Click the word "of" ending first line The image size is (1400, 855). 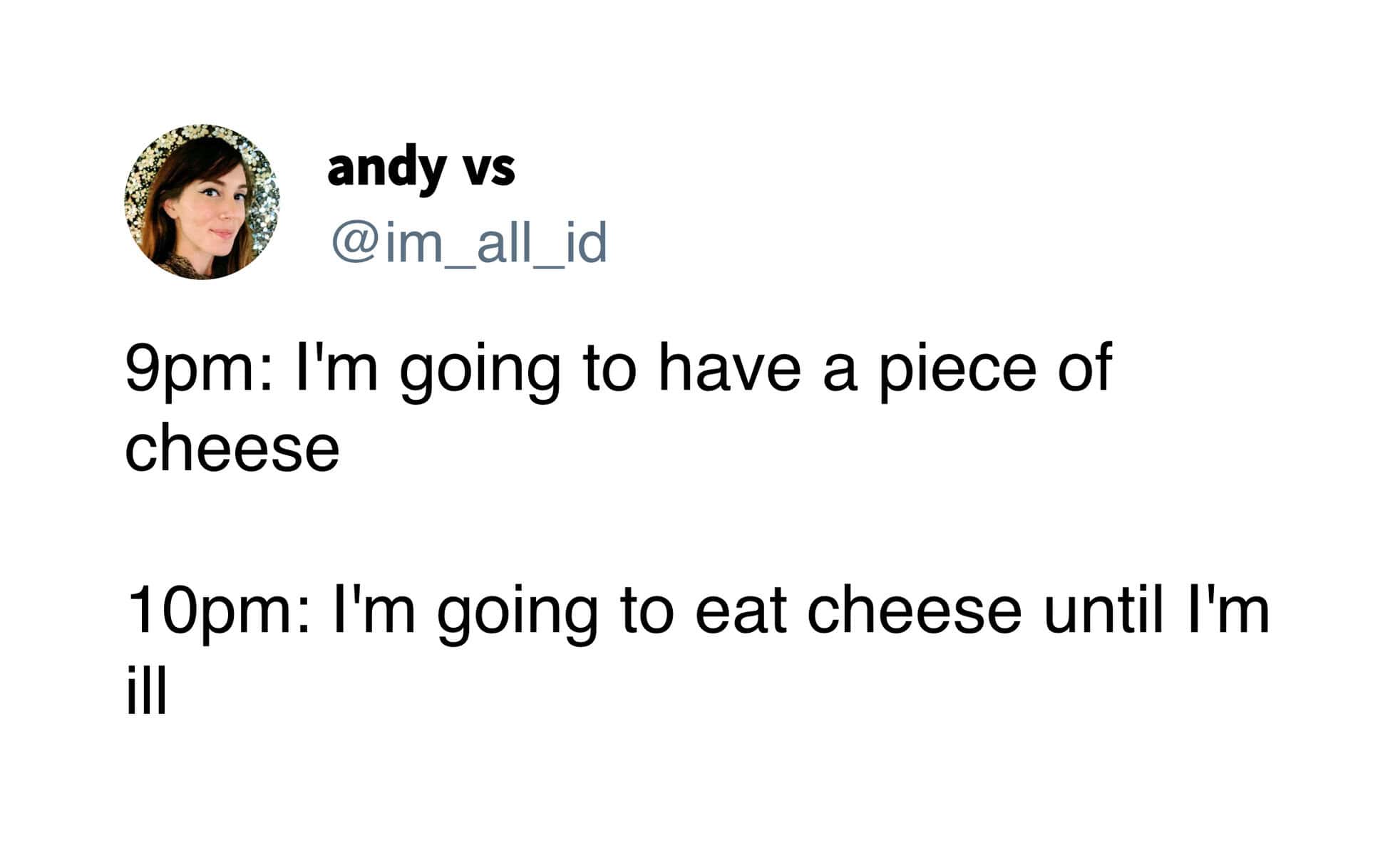(1084, 368)
